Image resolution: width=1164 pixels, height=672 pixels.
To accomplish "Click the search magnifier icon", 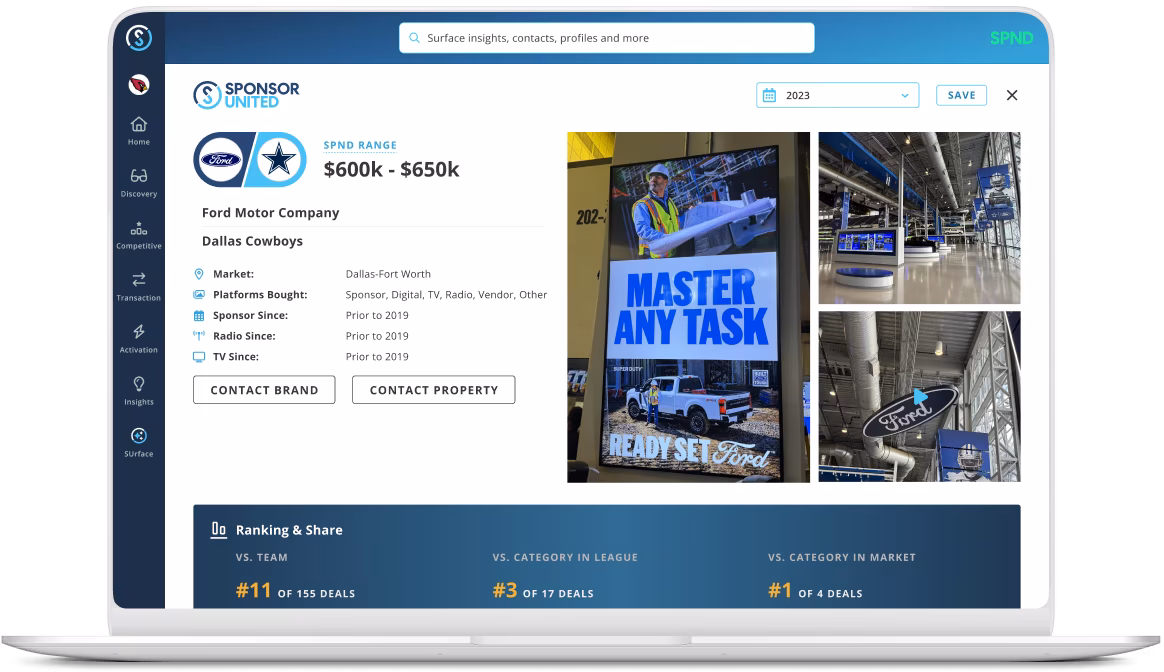I will tap(414, 38).
